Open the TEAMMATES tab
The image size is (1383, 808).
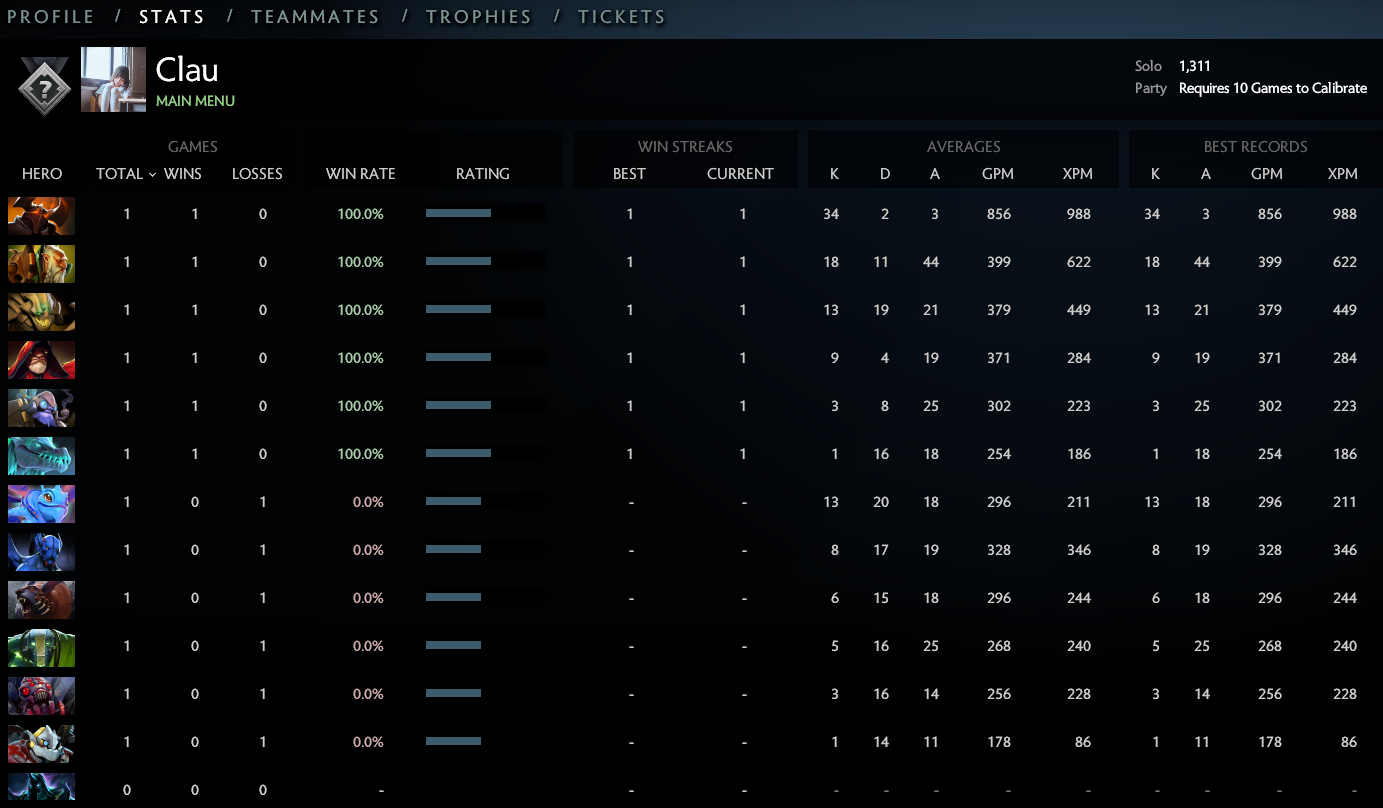(x=315, y=17)
